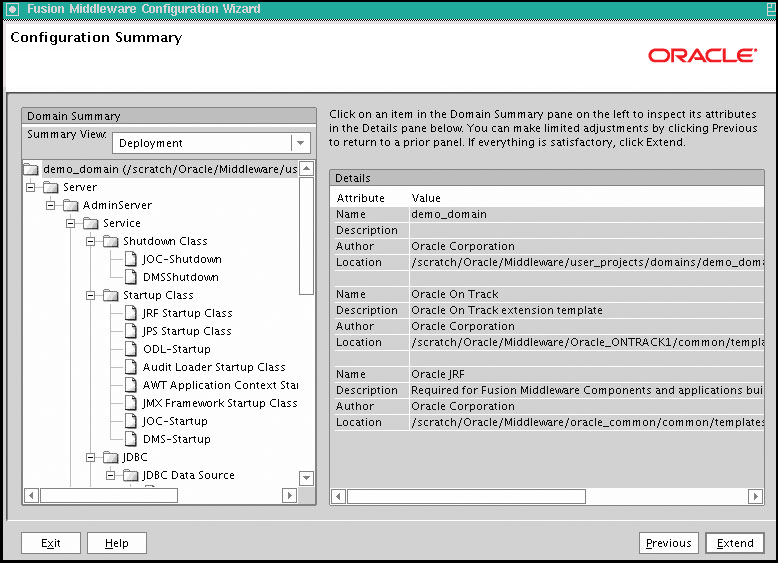
Task: Click the Audit Loader Startup Class document icon
Action: [131, 367]
